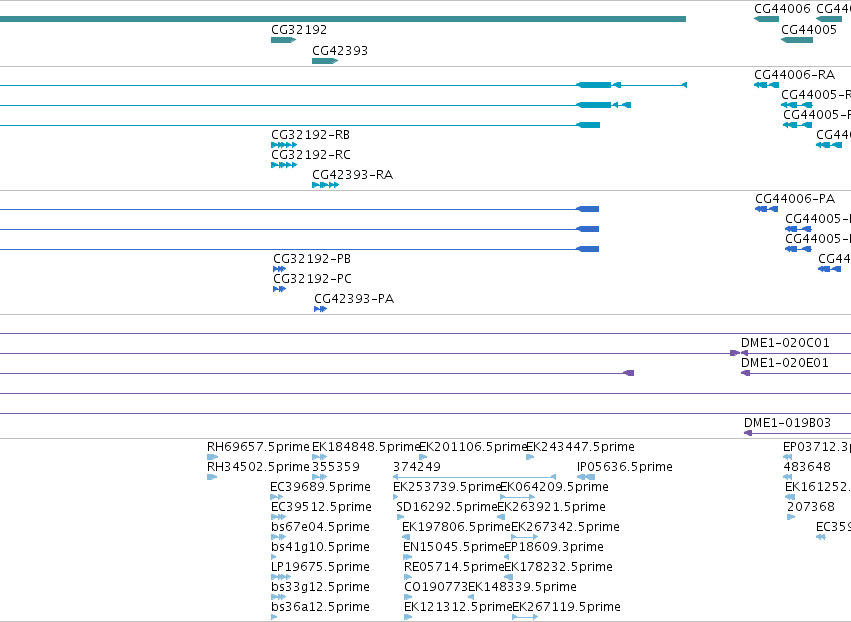The width and height of the screenshot is (851, 622).
Task: Click the exon glyph under CG44006-PA
Action: [766, 209]
